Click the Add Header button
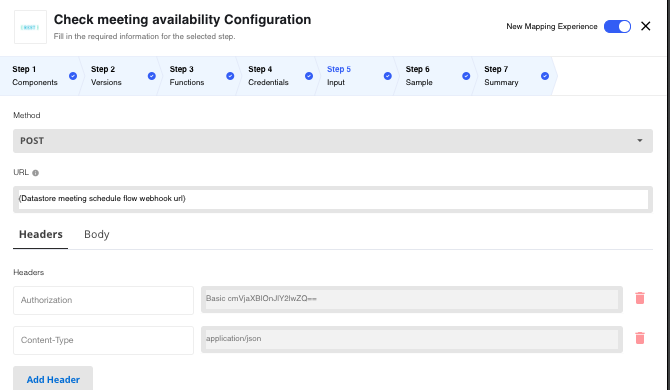The image size is (670, 390). (53, 379)
